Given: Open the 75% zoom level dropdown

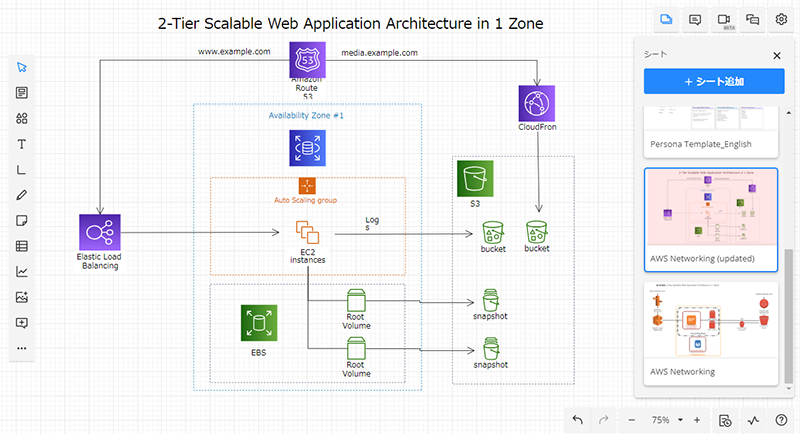Looking at the screenshot, I should [665, 419].
